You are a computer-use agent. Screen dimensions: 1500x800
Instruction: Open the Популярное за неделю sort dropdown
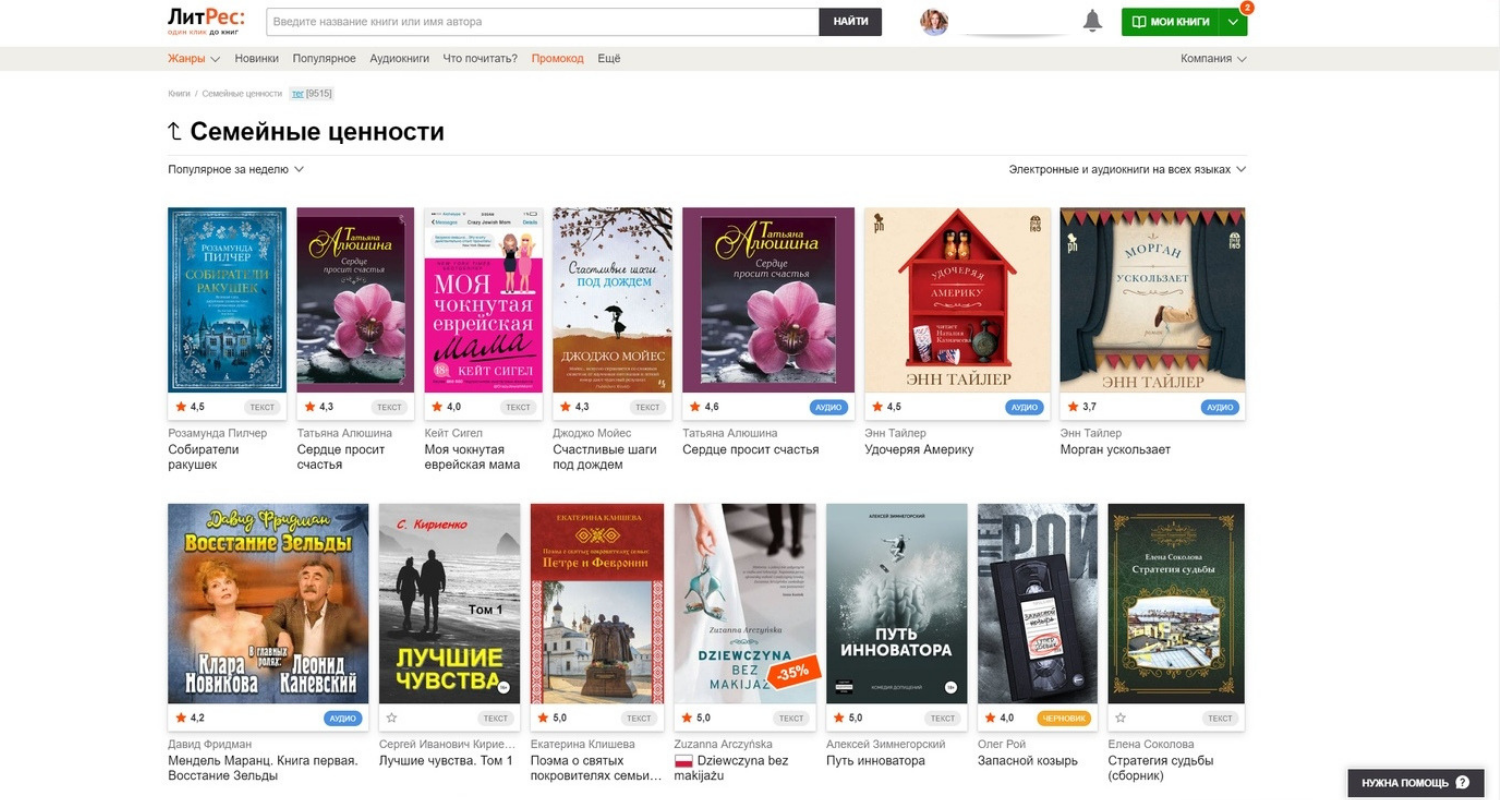pyautogui.click(x=236, y=169)
